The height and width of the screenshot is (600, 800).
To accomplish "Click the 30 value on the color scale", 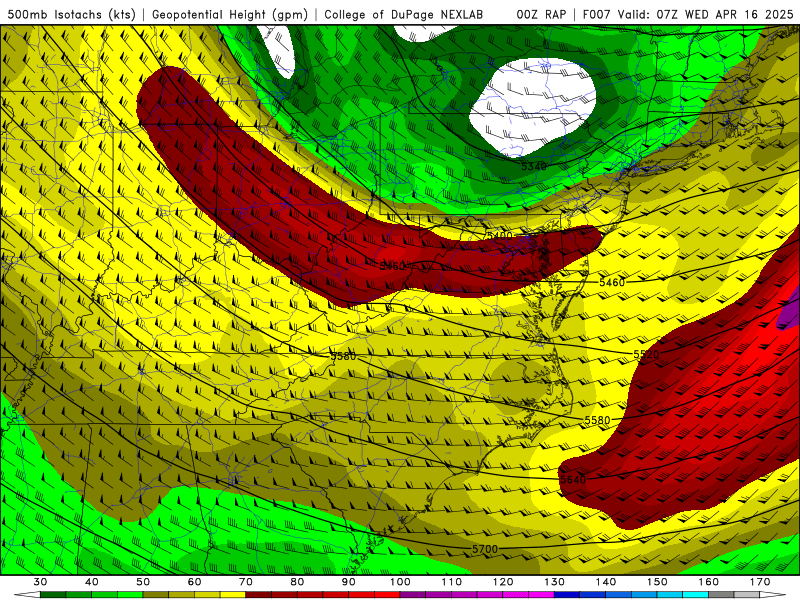I will tap(40, 582).
